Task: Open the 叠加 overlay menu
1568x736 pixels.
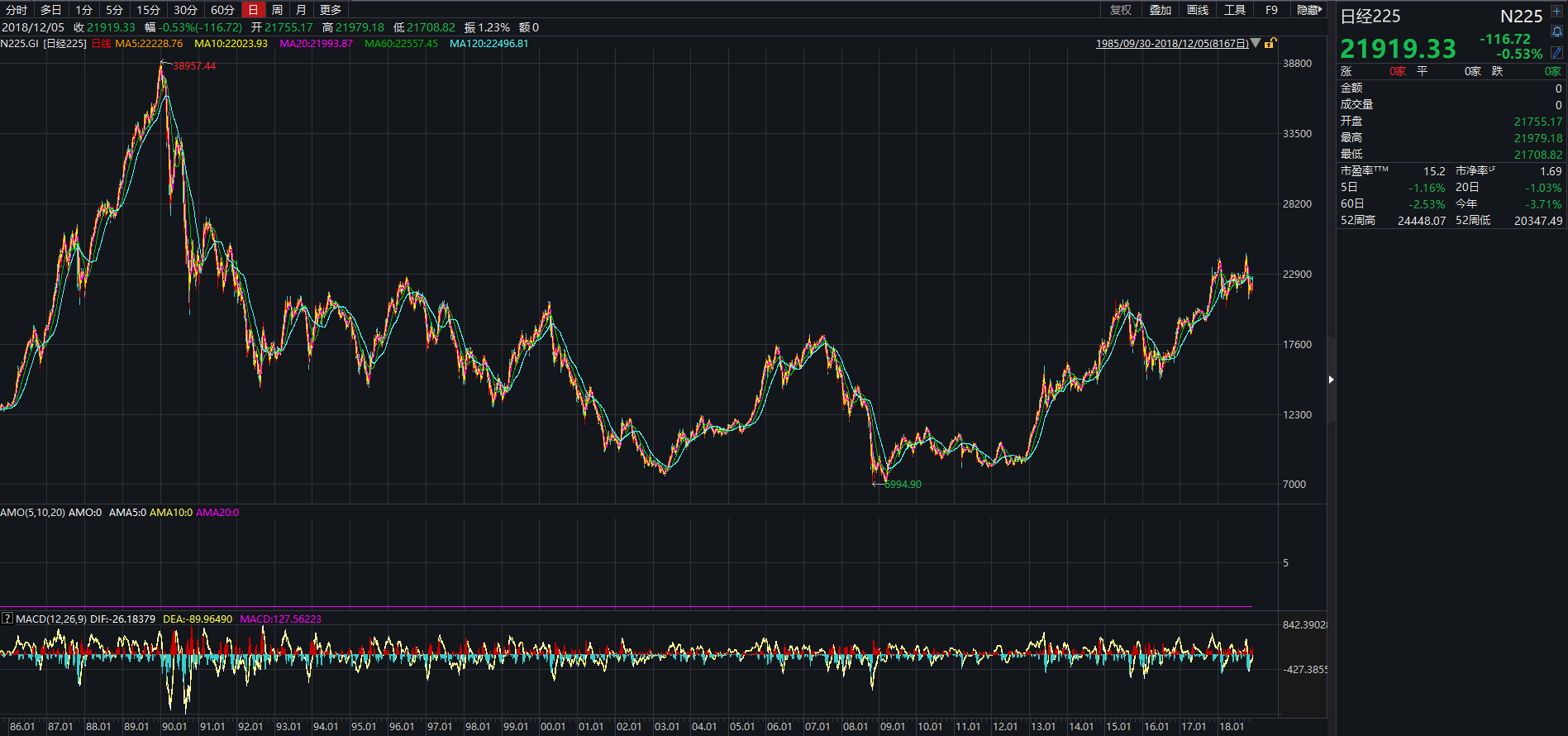Action: pos(1161,10)
